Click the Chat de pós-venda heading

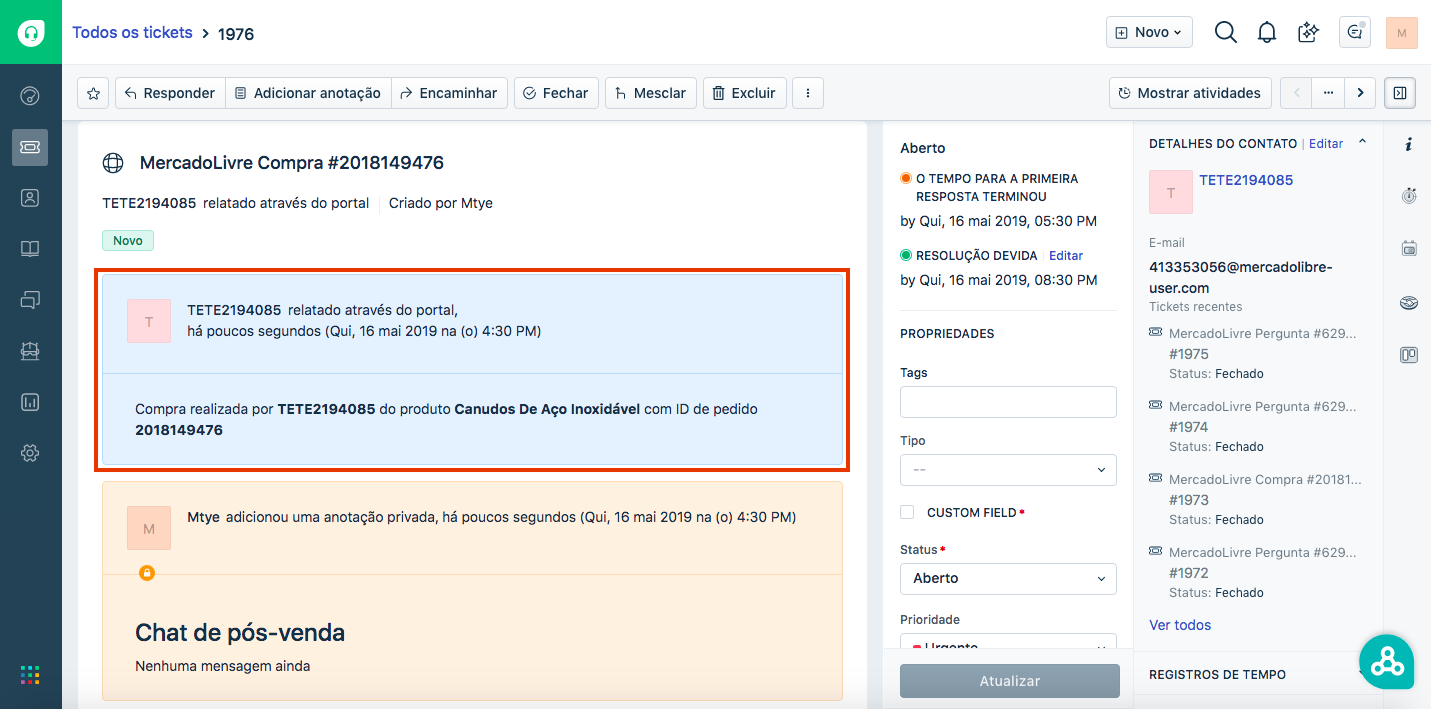[x=240, y=632]
